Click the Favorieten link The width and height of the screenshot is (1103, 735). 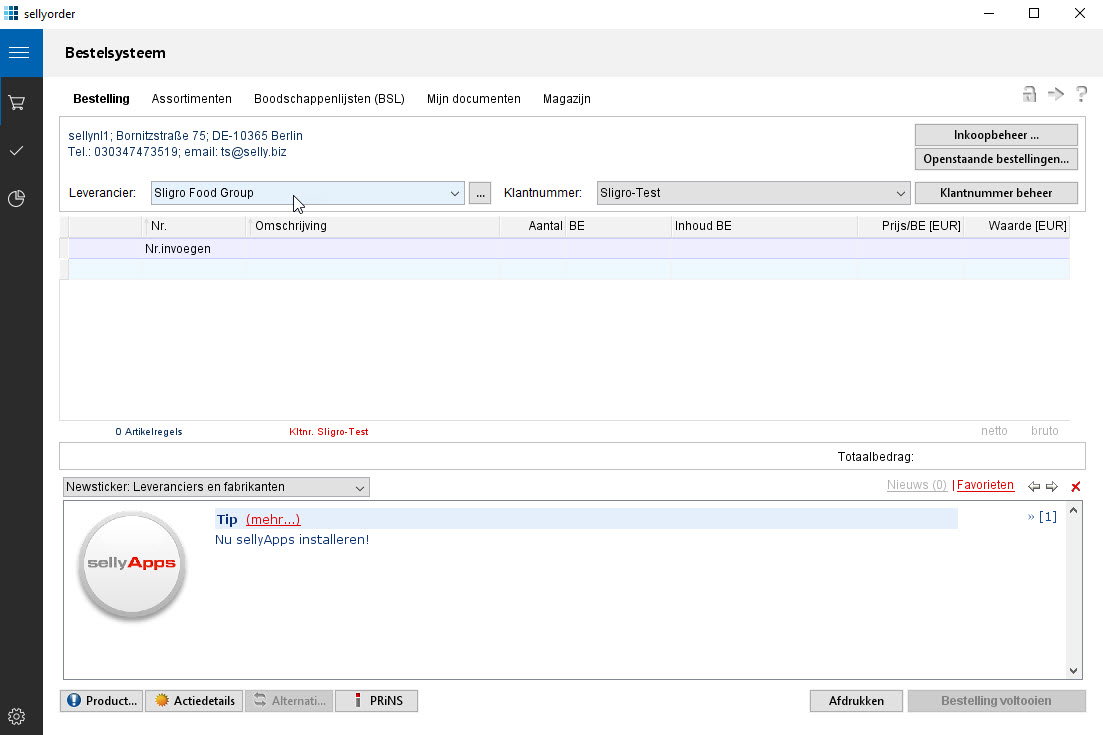click(985, 486)
